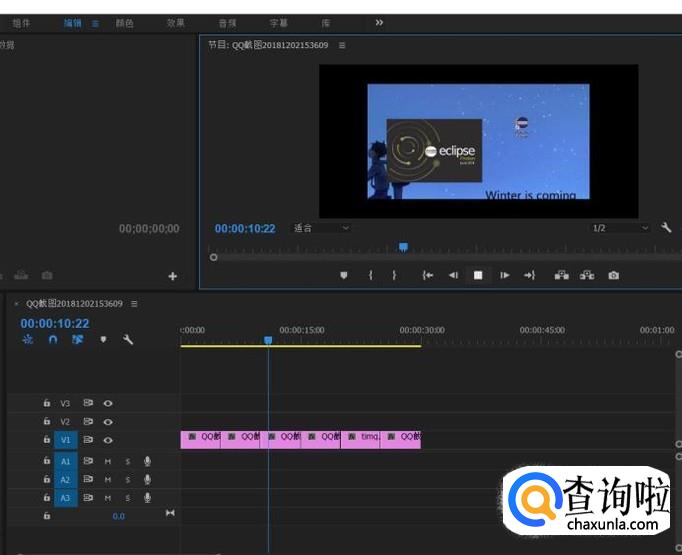Click the Mark In bracket icon

coord(370,275)
